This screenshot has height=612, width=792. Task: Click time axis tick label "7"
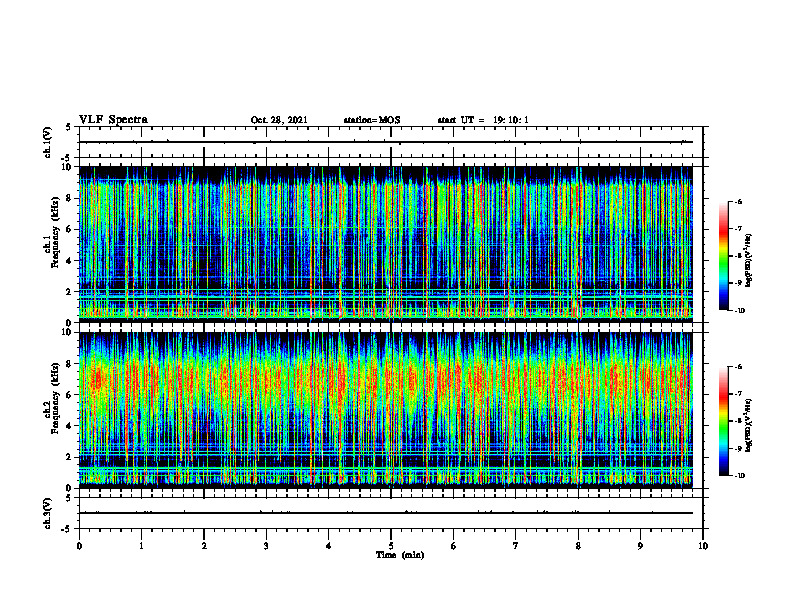click(516, 546)
